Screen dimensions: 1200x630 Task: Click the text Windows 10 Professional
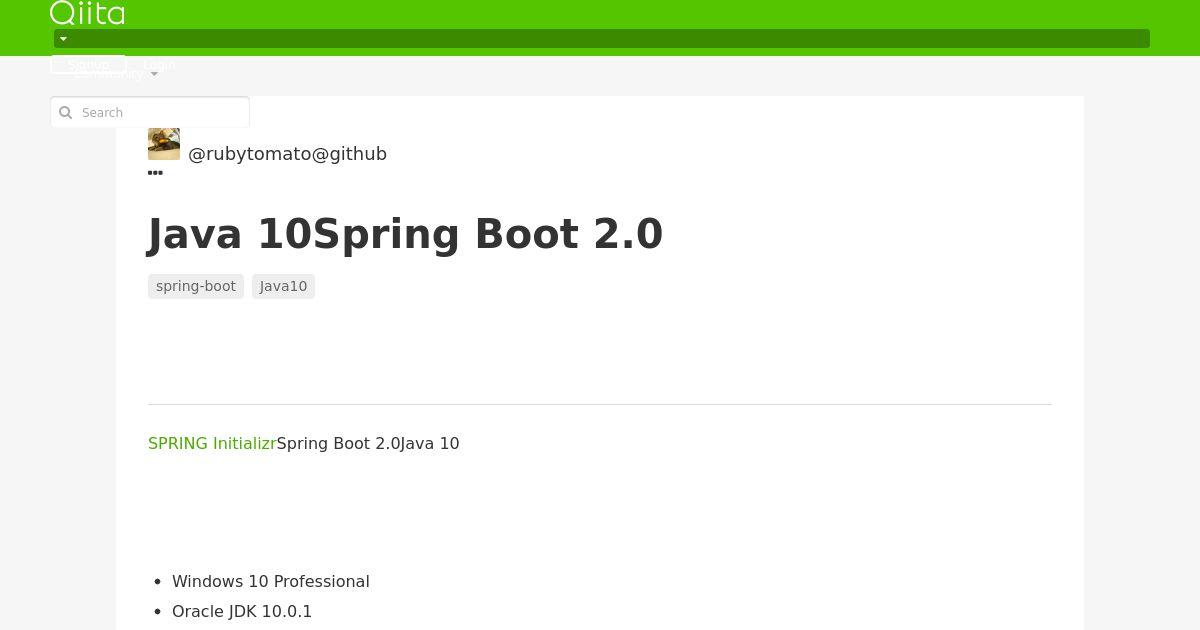click(271, 581)
